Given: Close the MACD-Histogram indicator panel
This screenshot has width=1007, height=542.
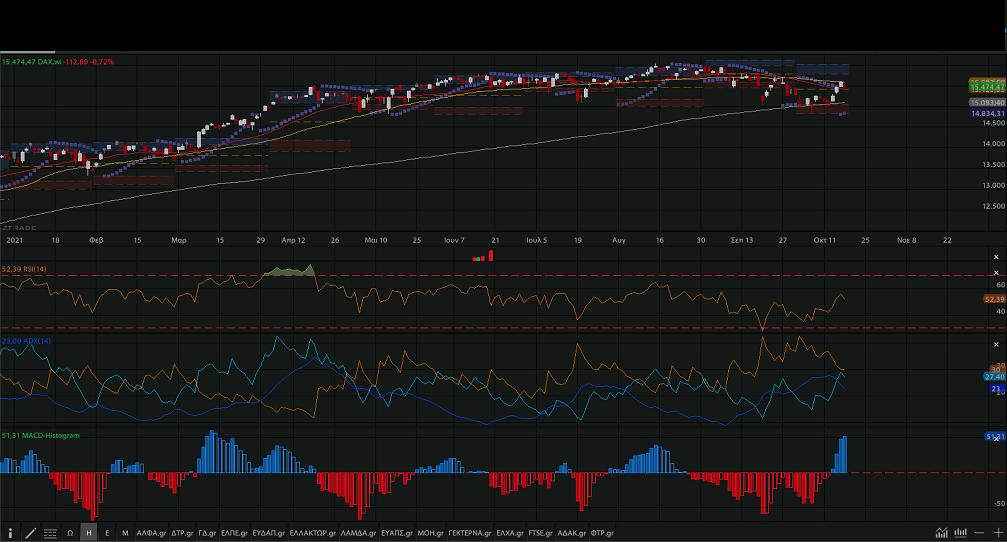Looking at the screenshot, I should click(x=996, y=437).
